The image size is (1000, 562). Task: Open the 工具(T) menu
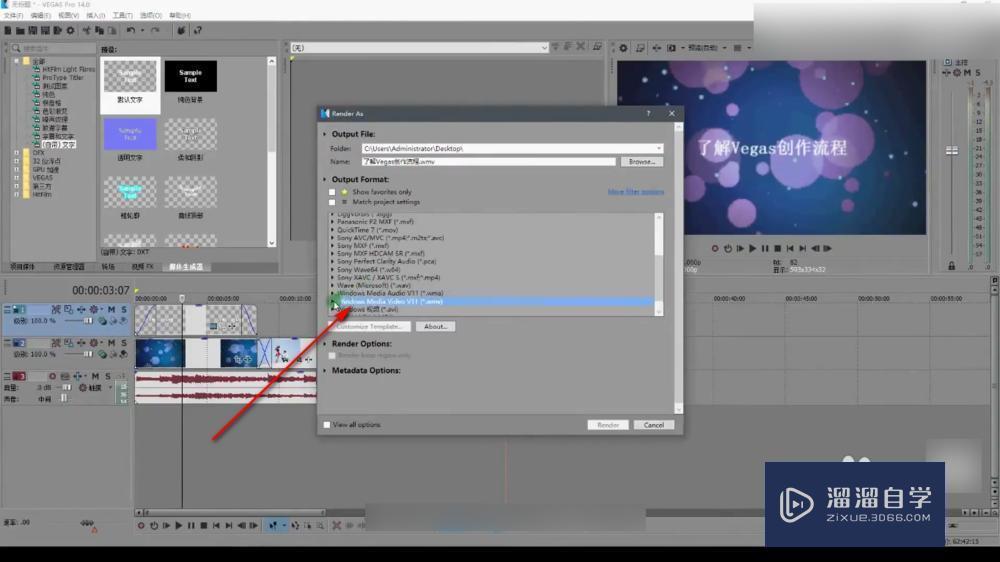123,15
